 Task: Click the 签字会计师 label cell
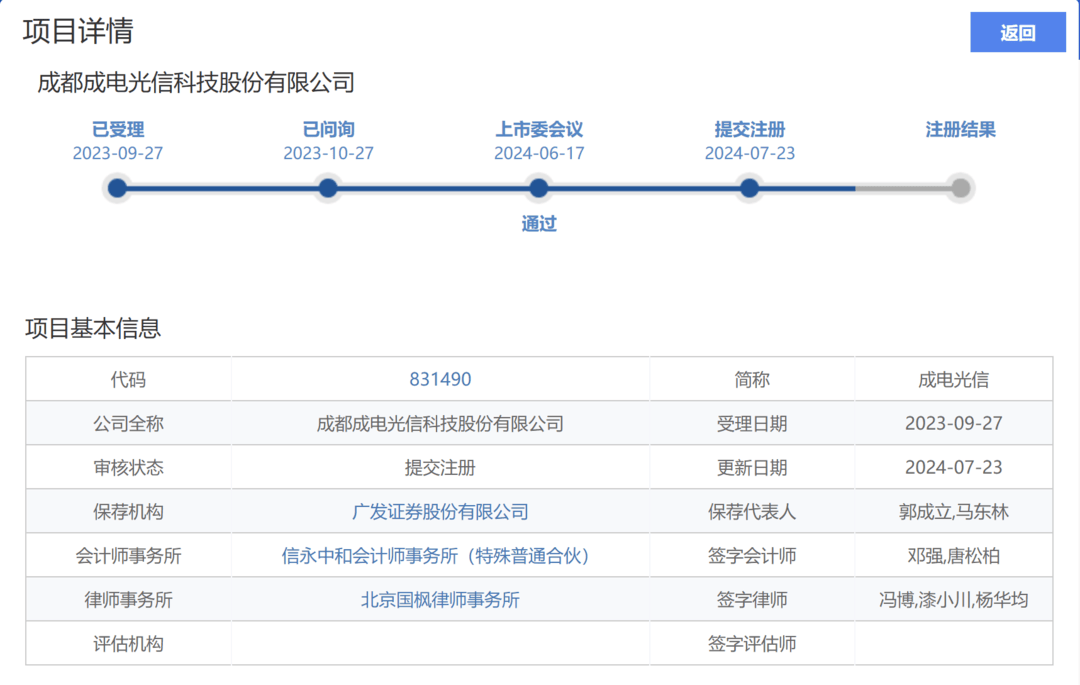[x=752, y=556]
